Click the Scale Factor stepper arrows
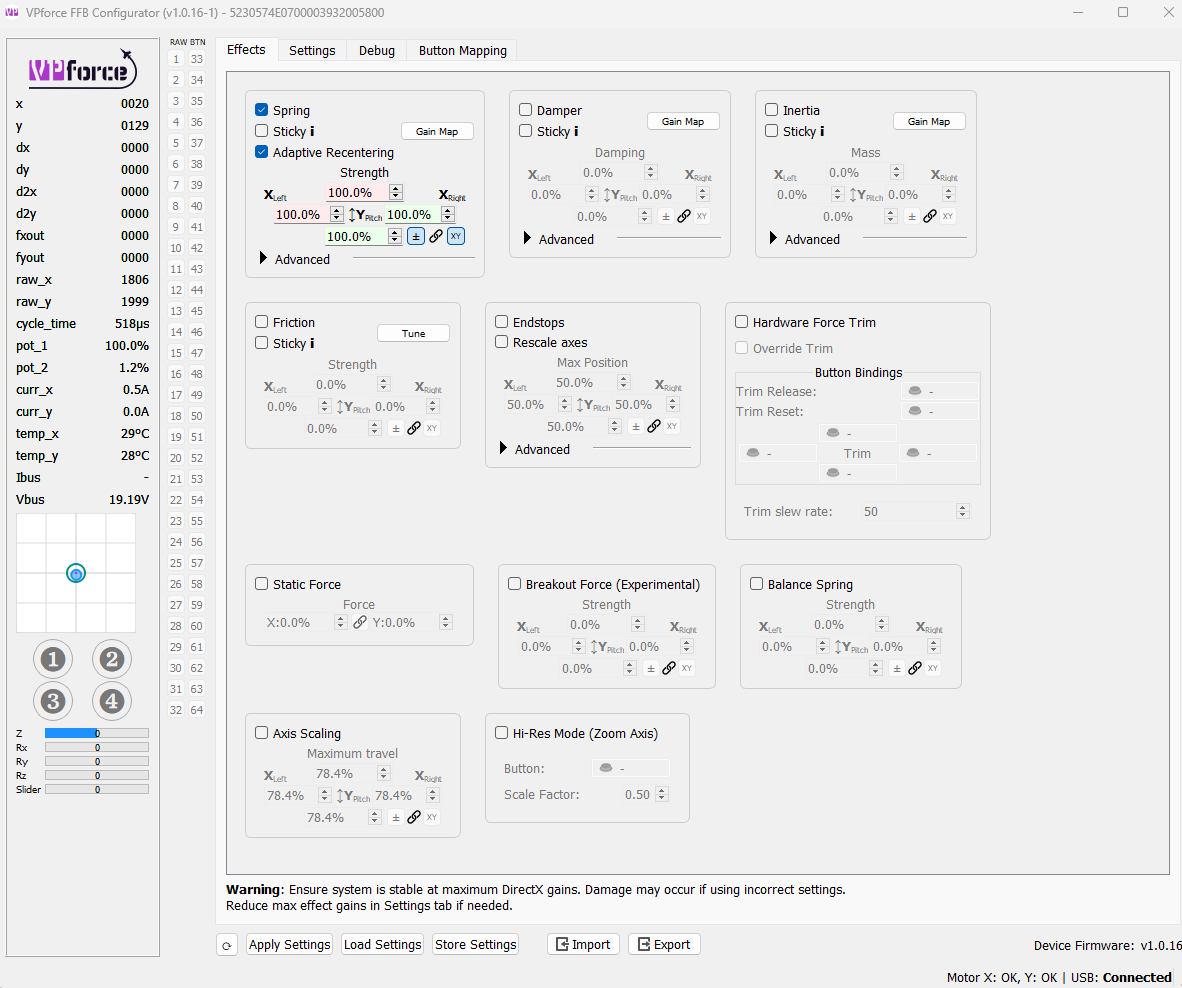The width and height of the screenshot is (1182, 988). [x=662, y=794]
